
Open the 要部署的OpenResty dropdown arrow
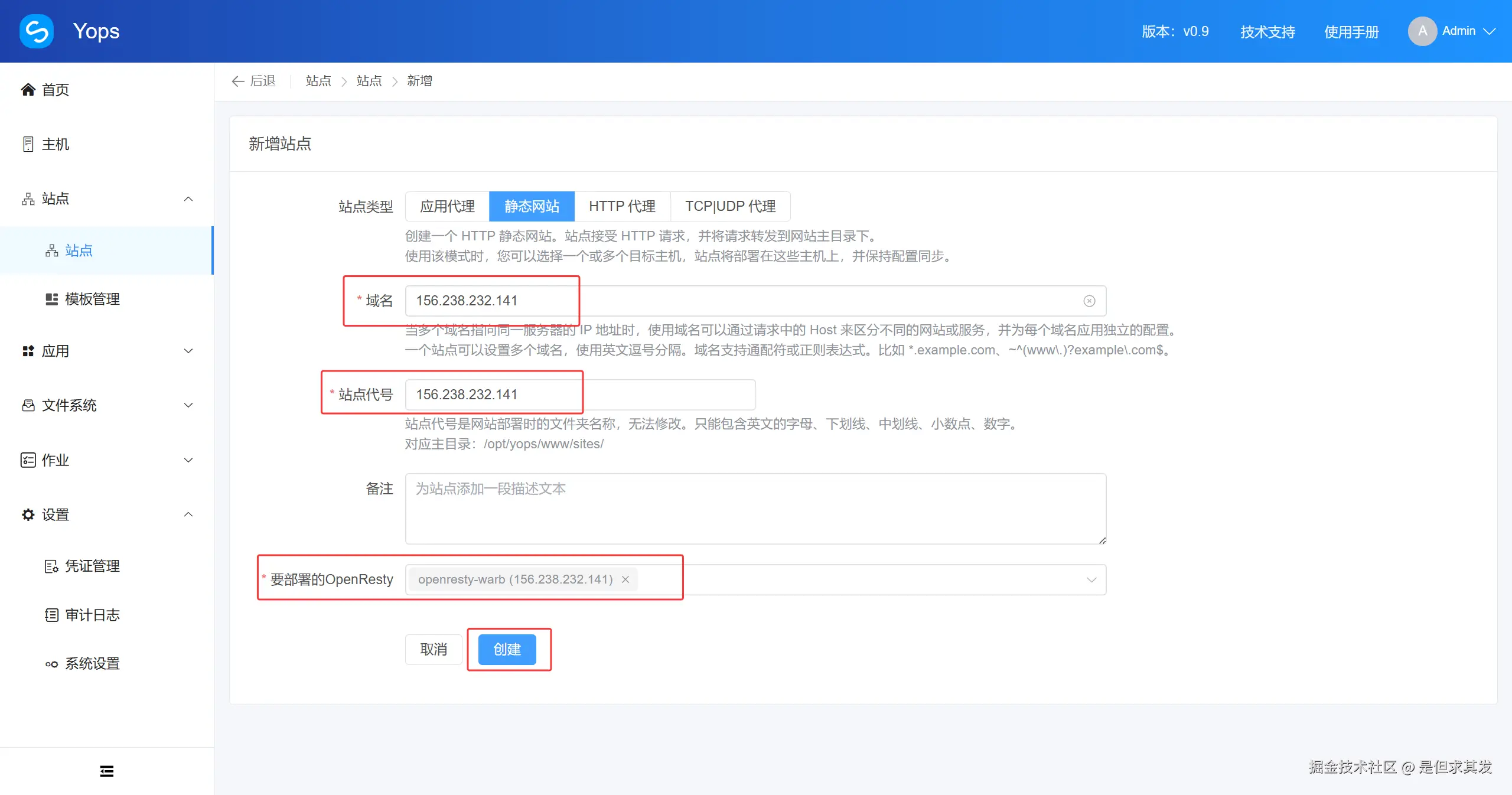point(1091,579)
